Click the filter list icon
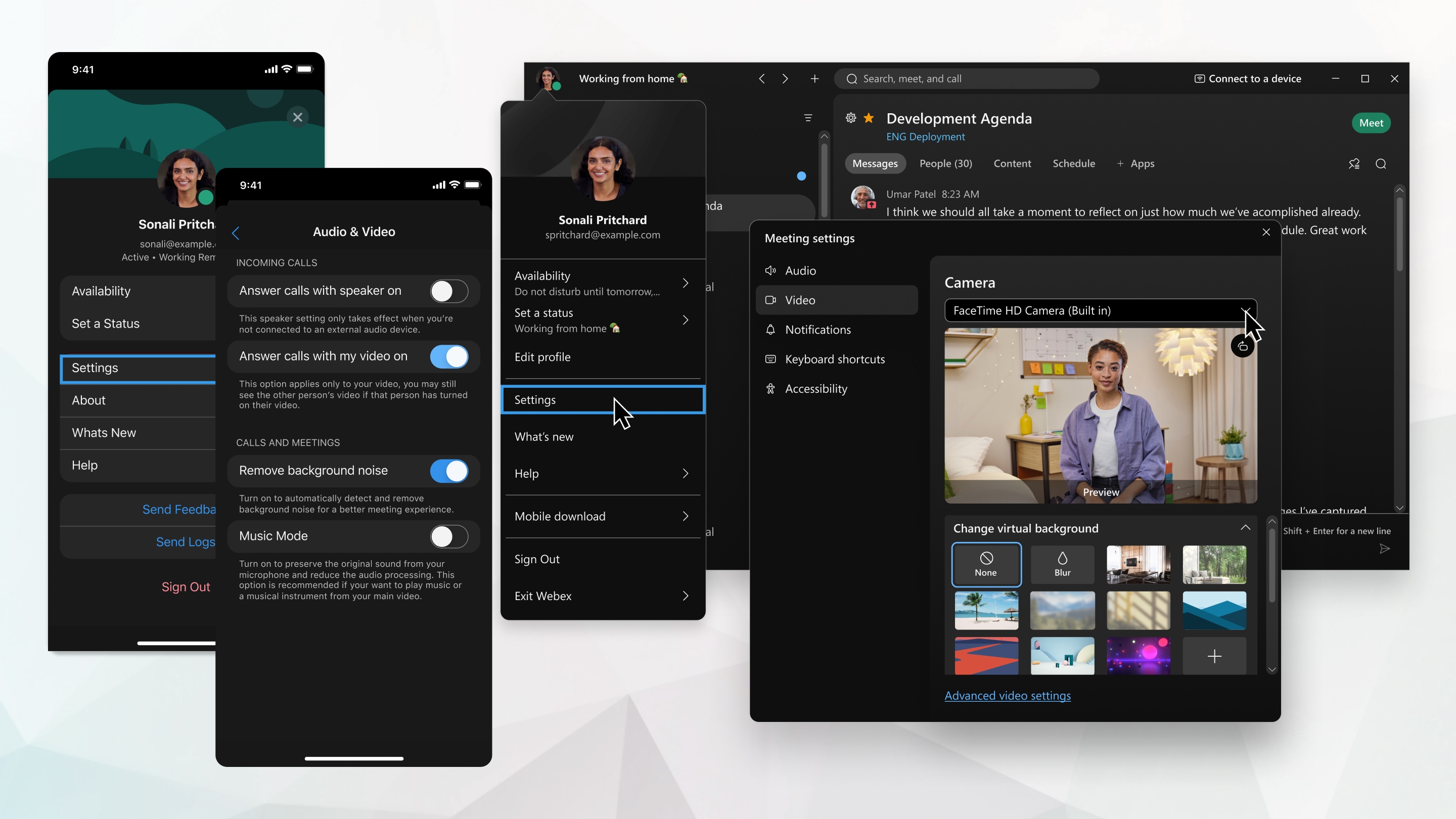The image size is (1456, 819). [x=808, y=118]
